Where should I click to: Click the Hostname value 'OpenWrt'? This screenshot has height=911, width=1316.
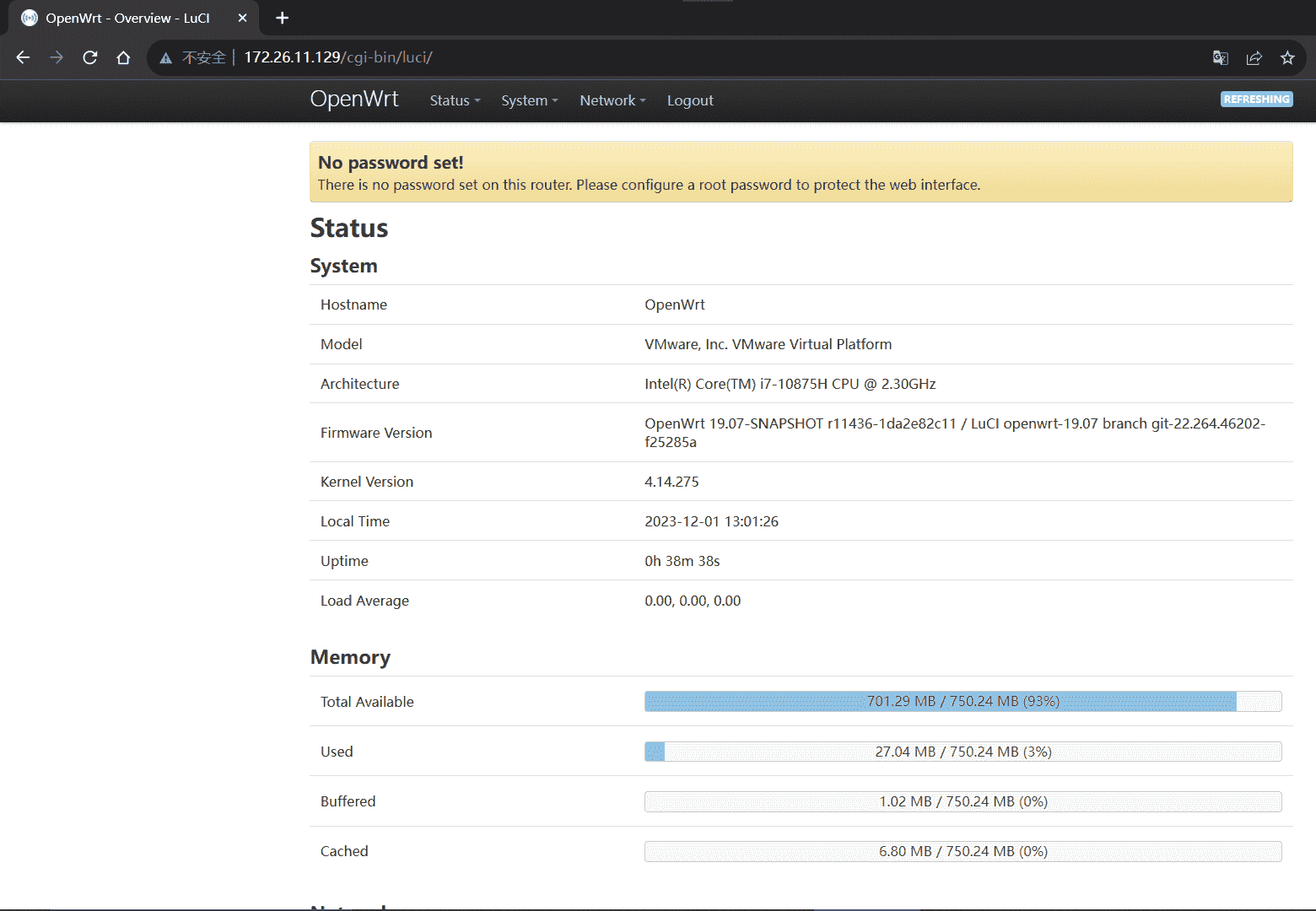coord(675,305)
